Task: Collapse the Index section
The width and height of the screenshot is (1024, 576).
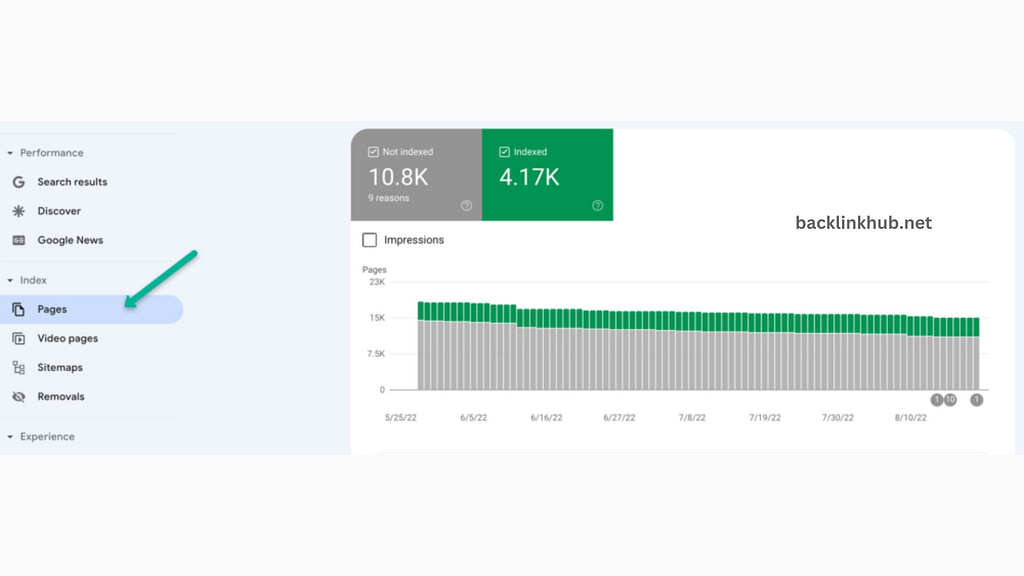Action: point(9,280)
